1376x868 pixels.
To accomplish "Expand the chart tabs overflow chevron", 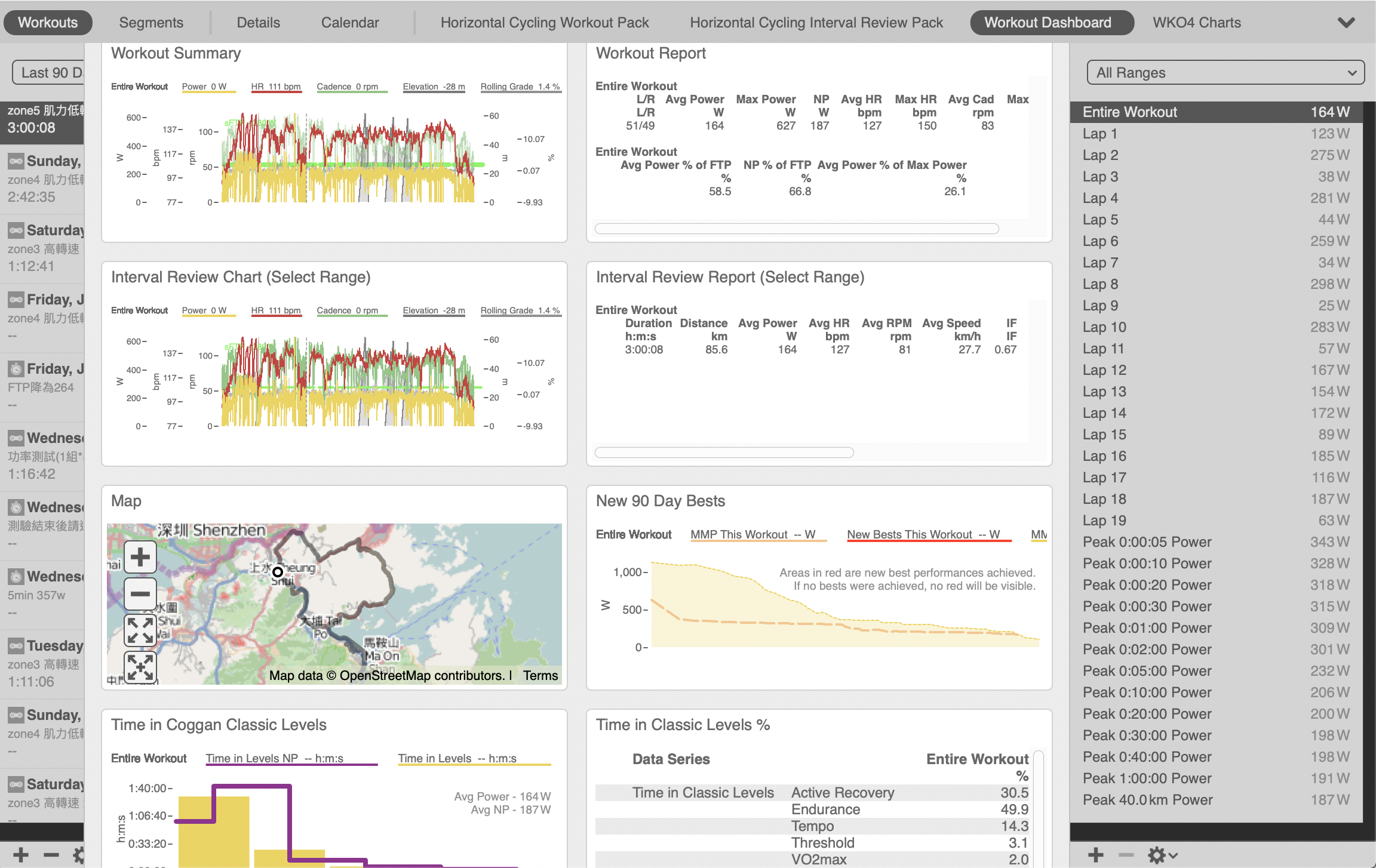I will click(1346, 23).
